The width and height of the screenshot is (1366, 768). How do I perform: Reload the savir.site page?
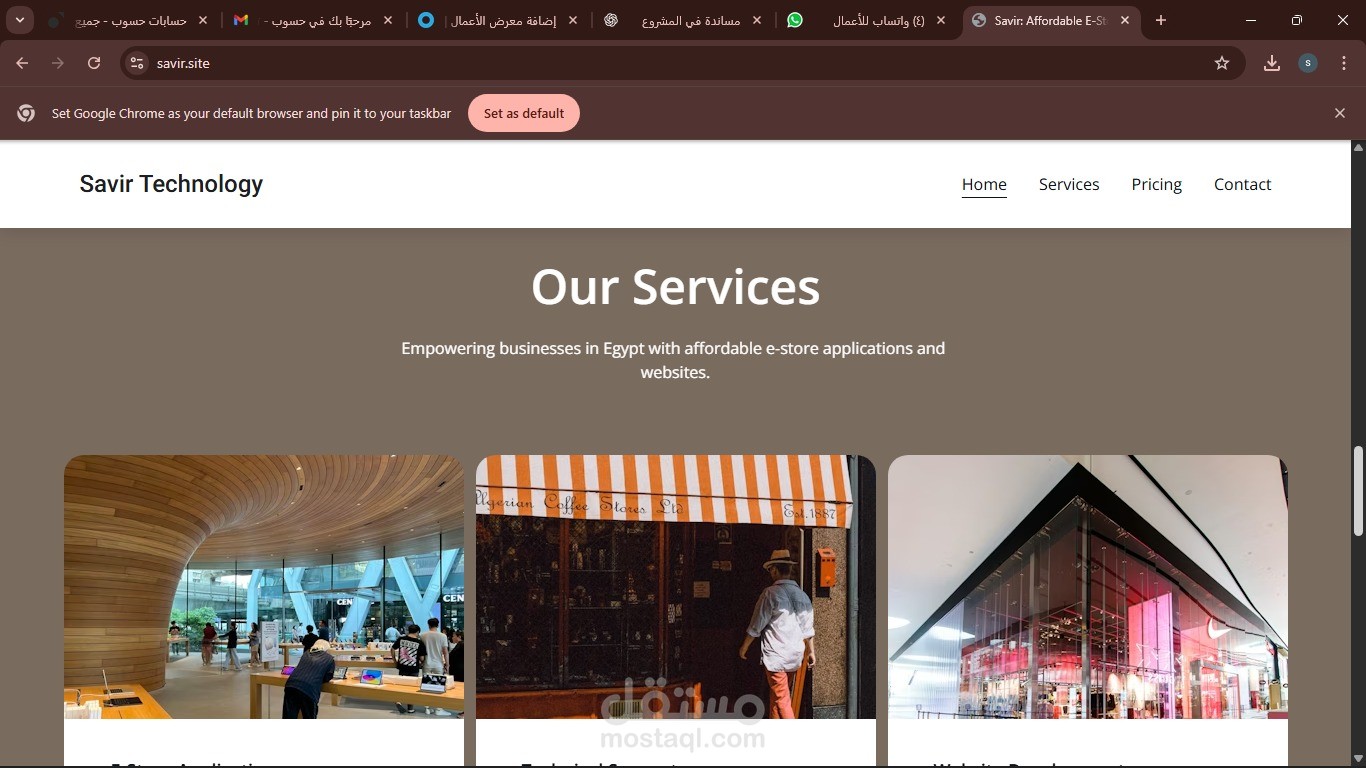94,63
